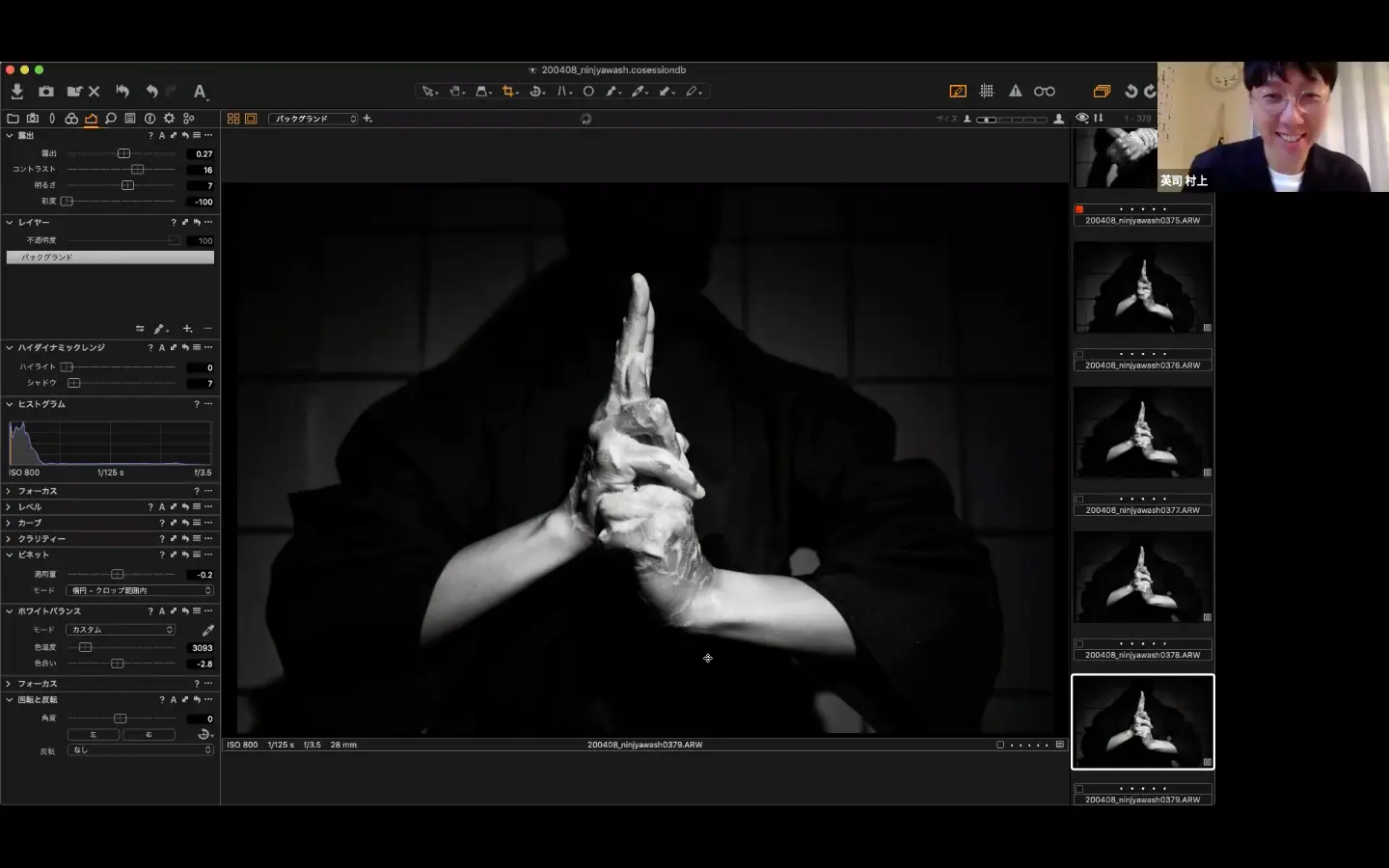Expand the カーブ (Curve) panel
Screen dimensions: 1389x868
(10, 523)
